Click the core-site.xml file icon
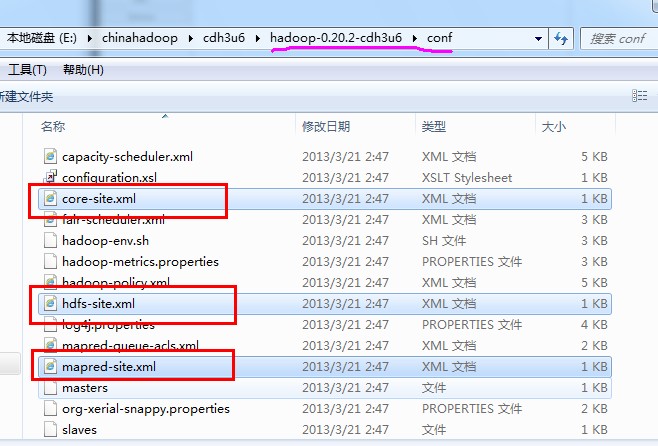This screenshot has height=446, width=658. [x=50, y=198]
